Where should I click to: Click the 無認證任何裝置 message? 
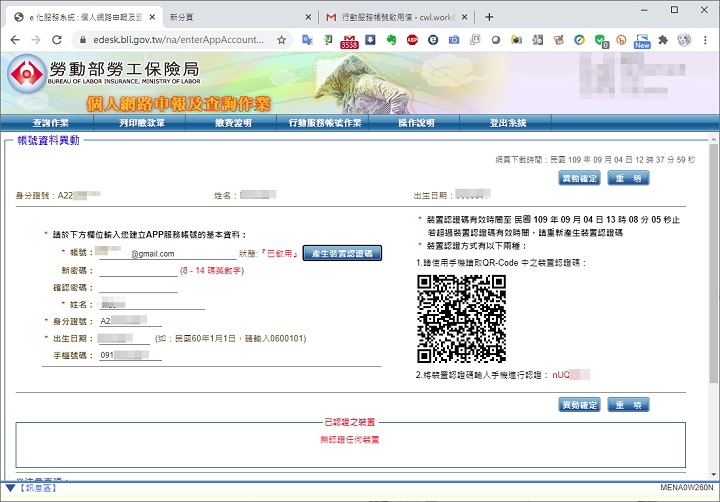pos(349,440)
